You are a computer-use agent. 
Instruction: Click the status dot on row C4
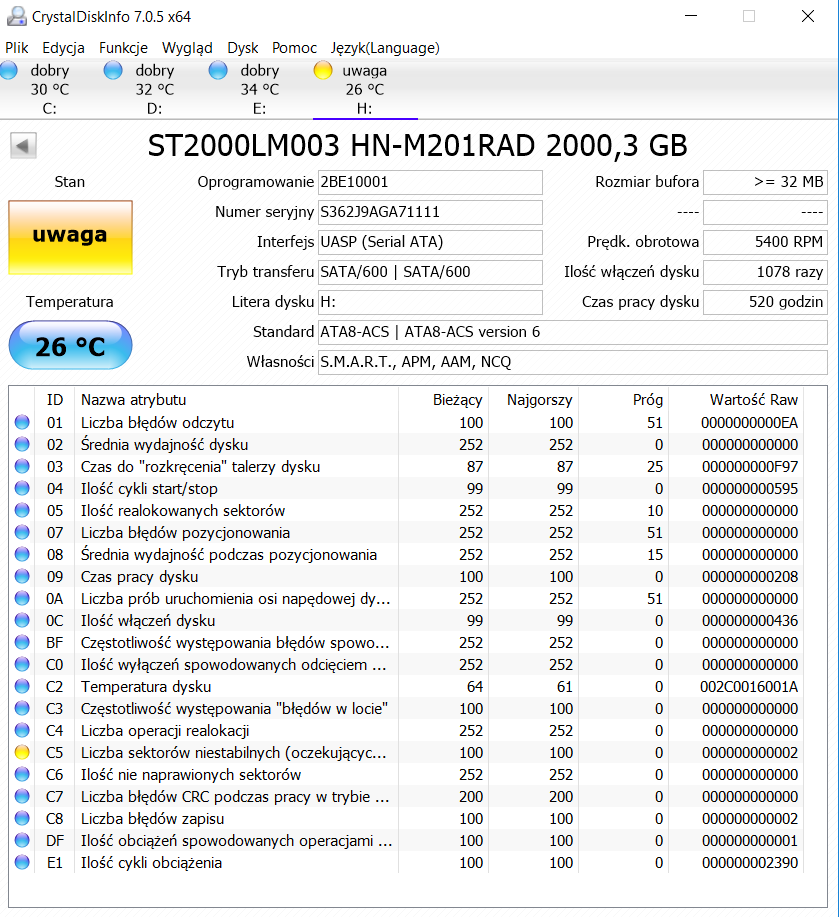pyautogui.click(x=22, y=730)
